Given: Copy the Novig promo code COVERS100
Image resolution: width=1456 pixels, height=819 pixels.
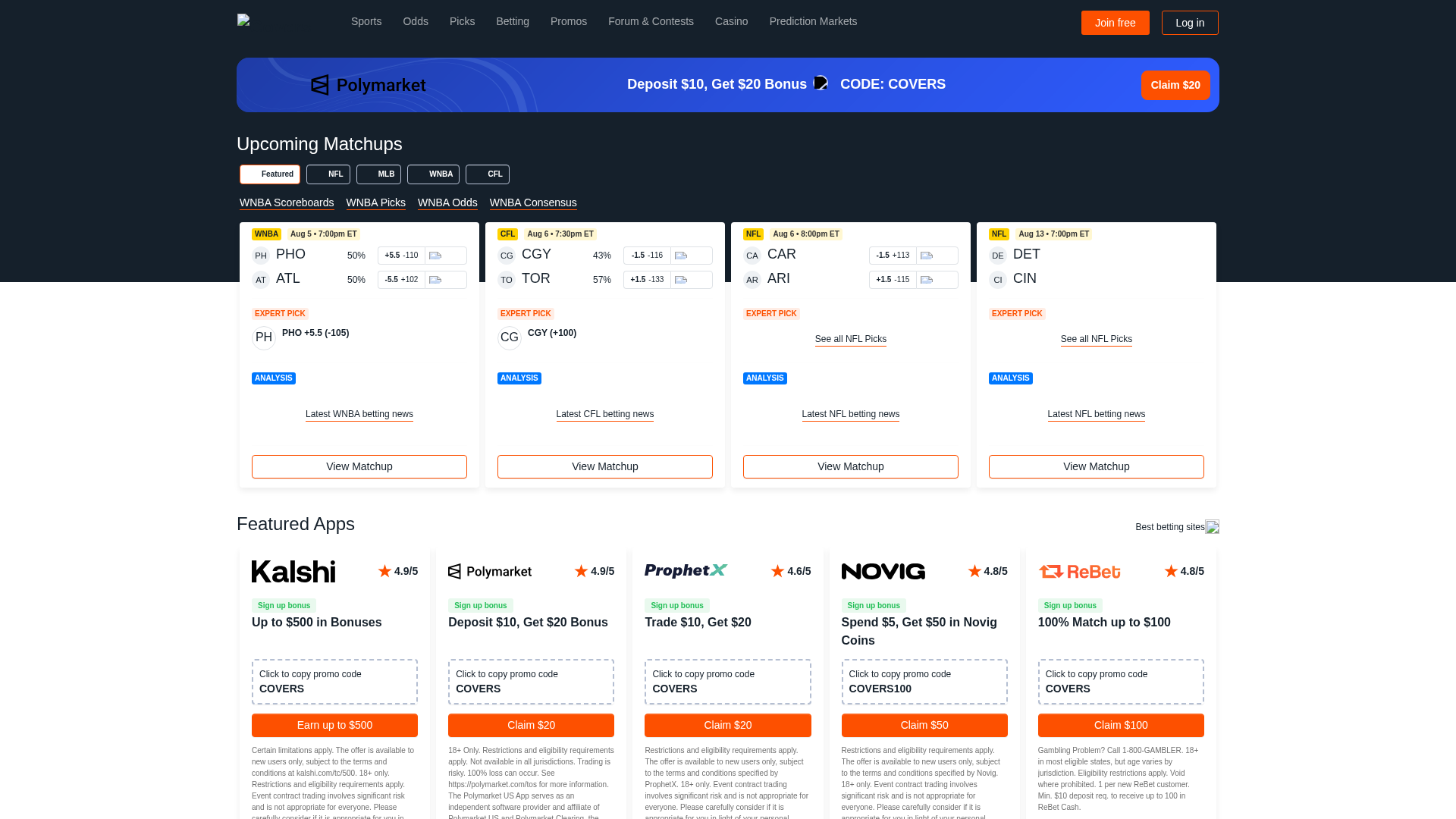Looking at the screenshot, I should click(924, 682).
